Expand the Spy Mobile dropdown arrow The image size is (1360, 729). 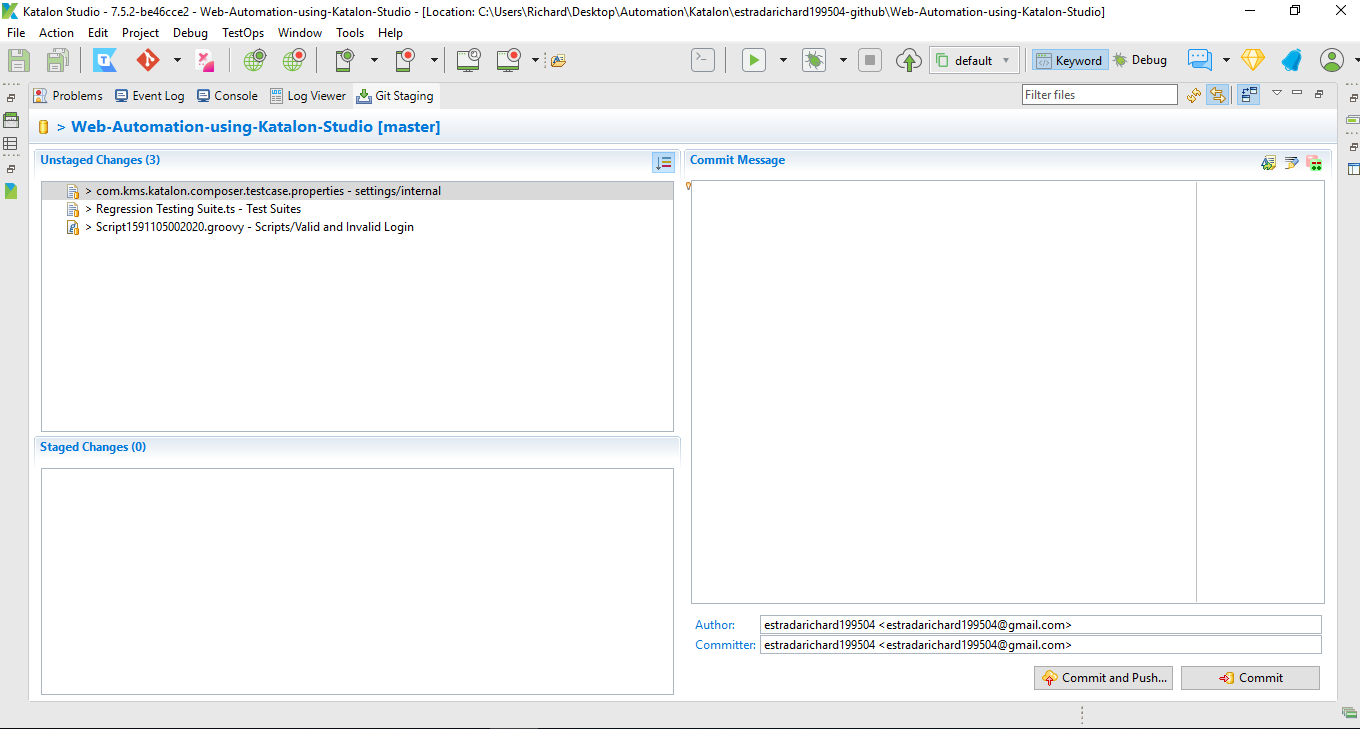click(x=374, y=60)
